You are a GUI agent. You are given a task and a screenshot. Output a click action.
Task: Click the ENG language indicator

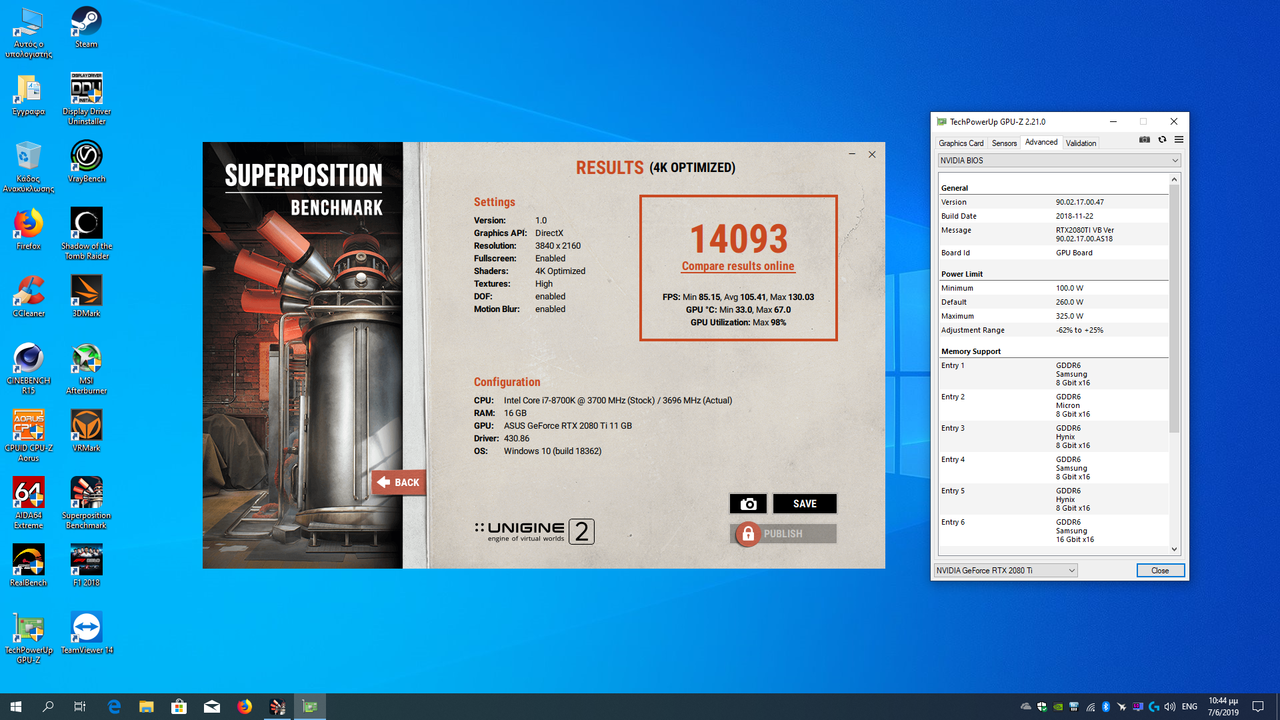1190,707
